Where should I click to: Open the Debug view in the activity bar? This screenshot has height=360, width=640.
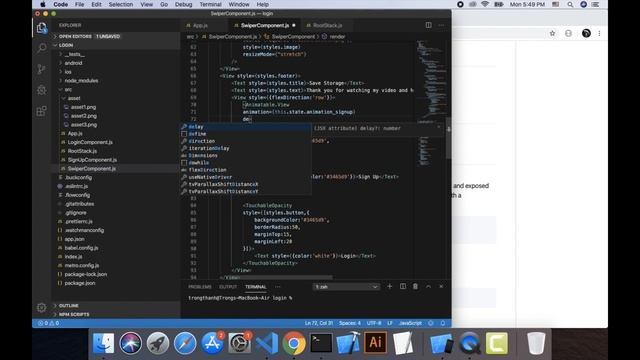42,90
